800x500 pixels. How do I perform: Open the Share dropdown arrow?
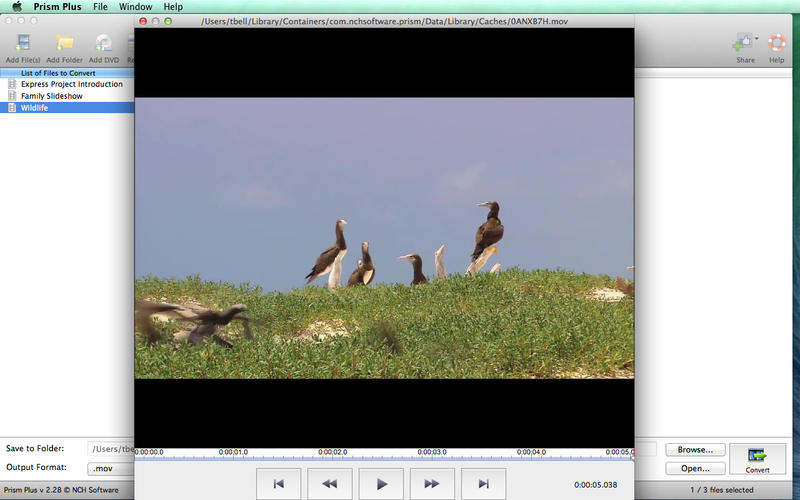pyautogui.click(x=756, y=38)
